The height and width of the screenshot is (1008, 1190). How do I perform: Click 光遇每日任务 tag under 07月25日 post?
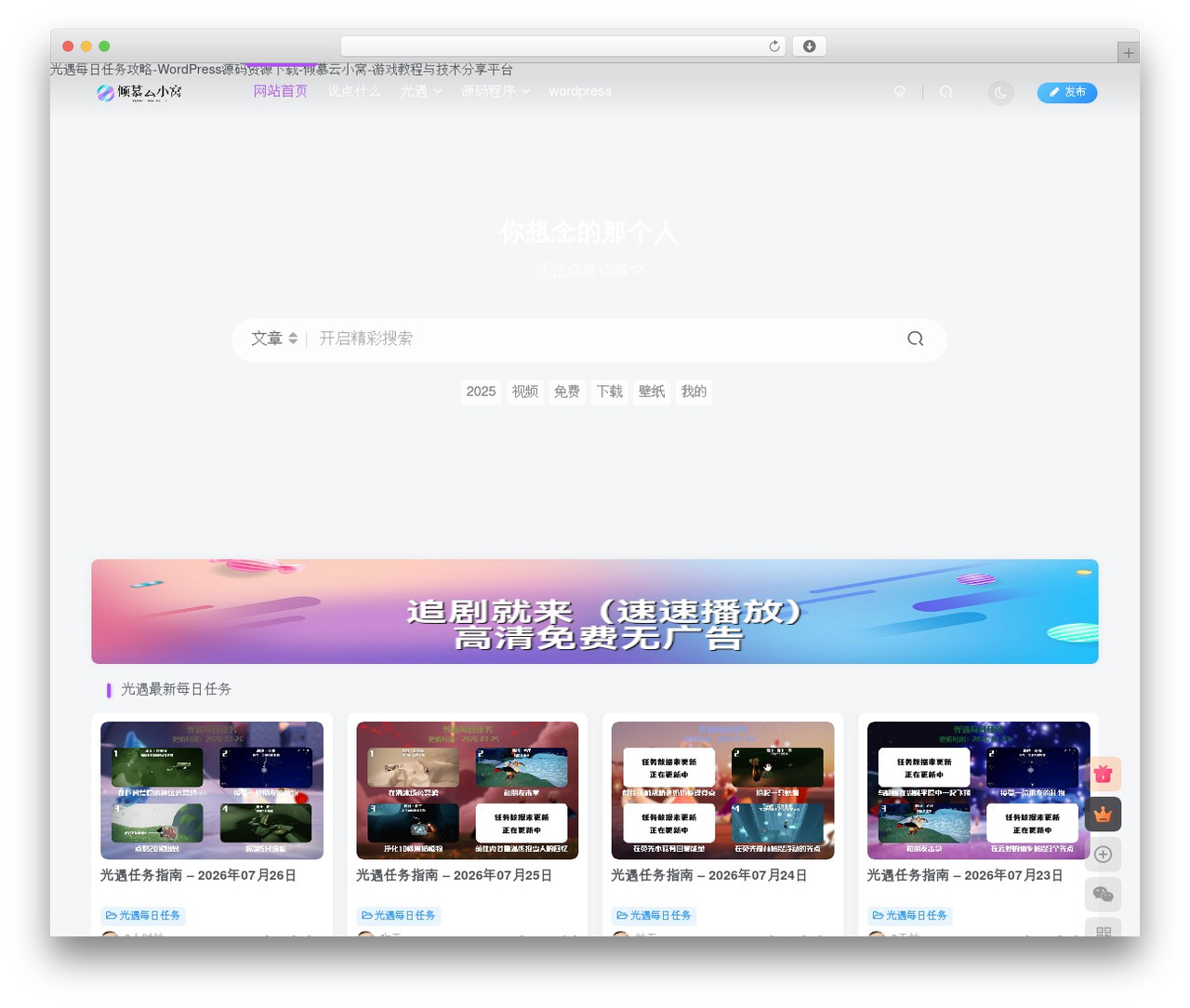tap(398, 916)
